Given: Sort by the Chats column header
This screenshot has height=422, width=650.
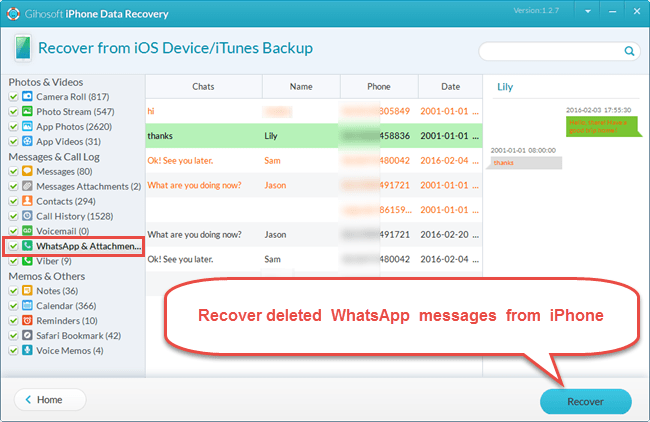Looking at the screenshot, I should tap(204, 87).
